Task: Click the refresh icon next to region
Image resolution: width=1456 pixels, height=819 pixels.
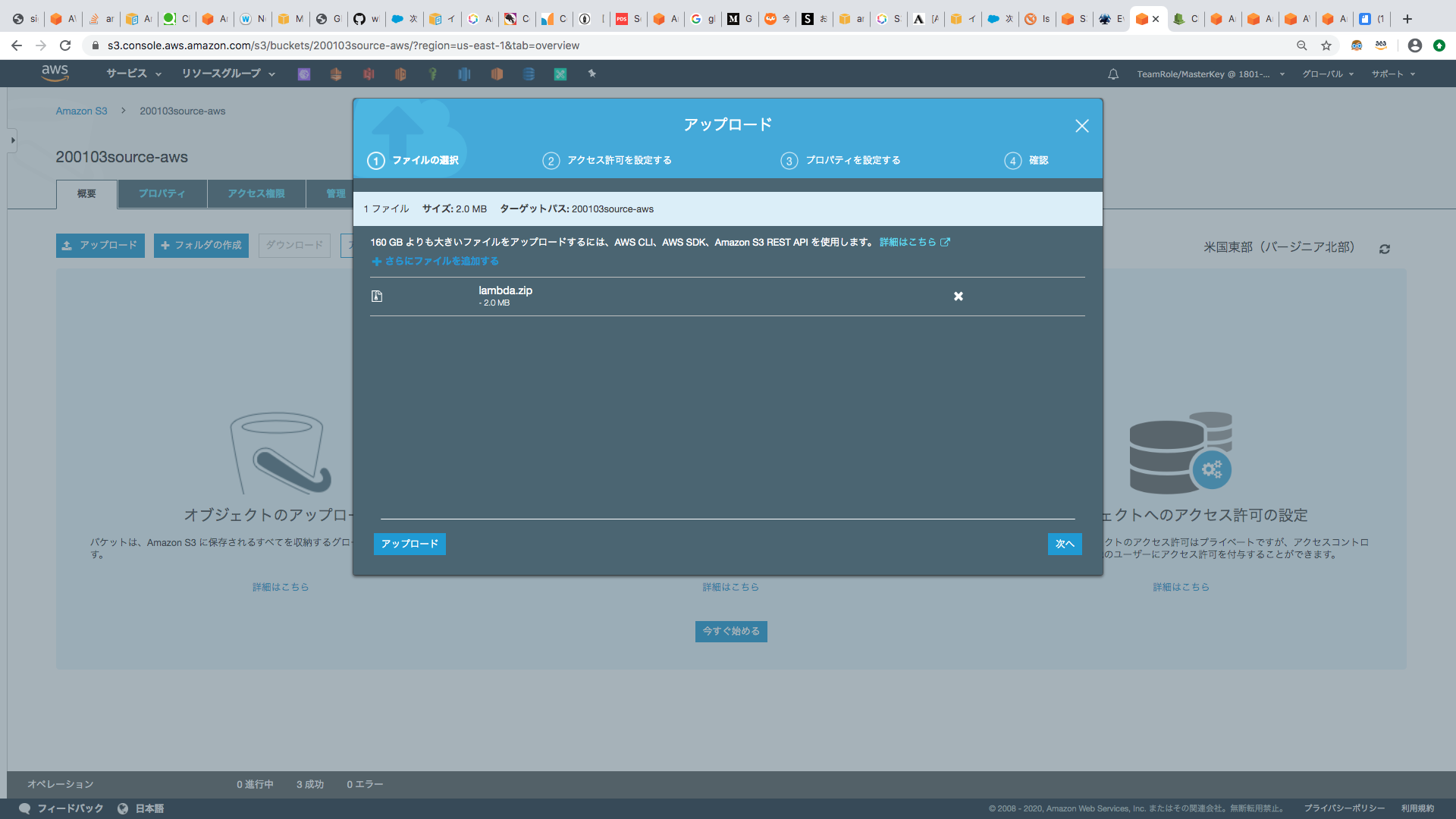Action: point(1385,249)
